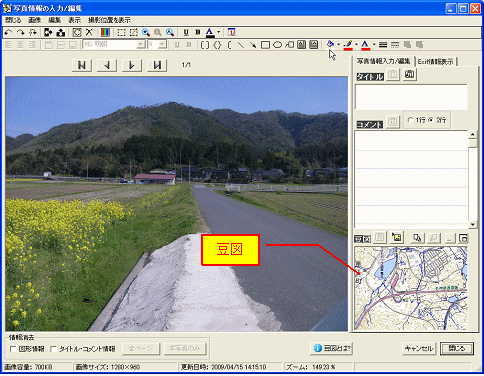Click the rotate image right icon
Viewport: 484px width, 376px height.
tap(48, 32)
